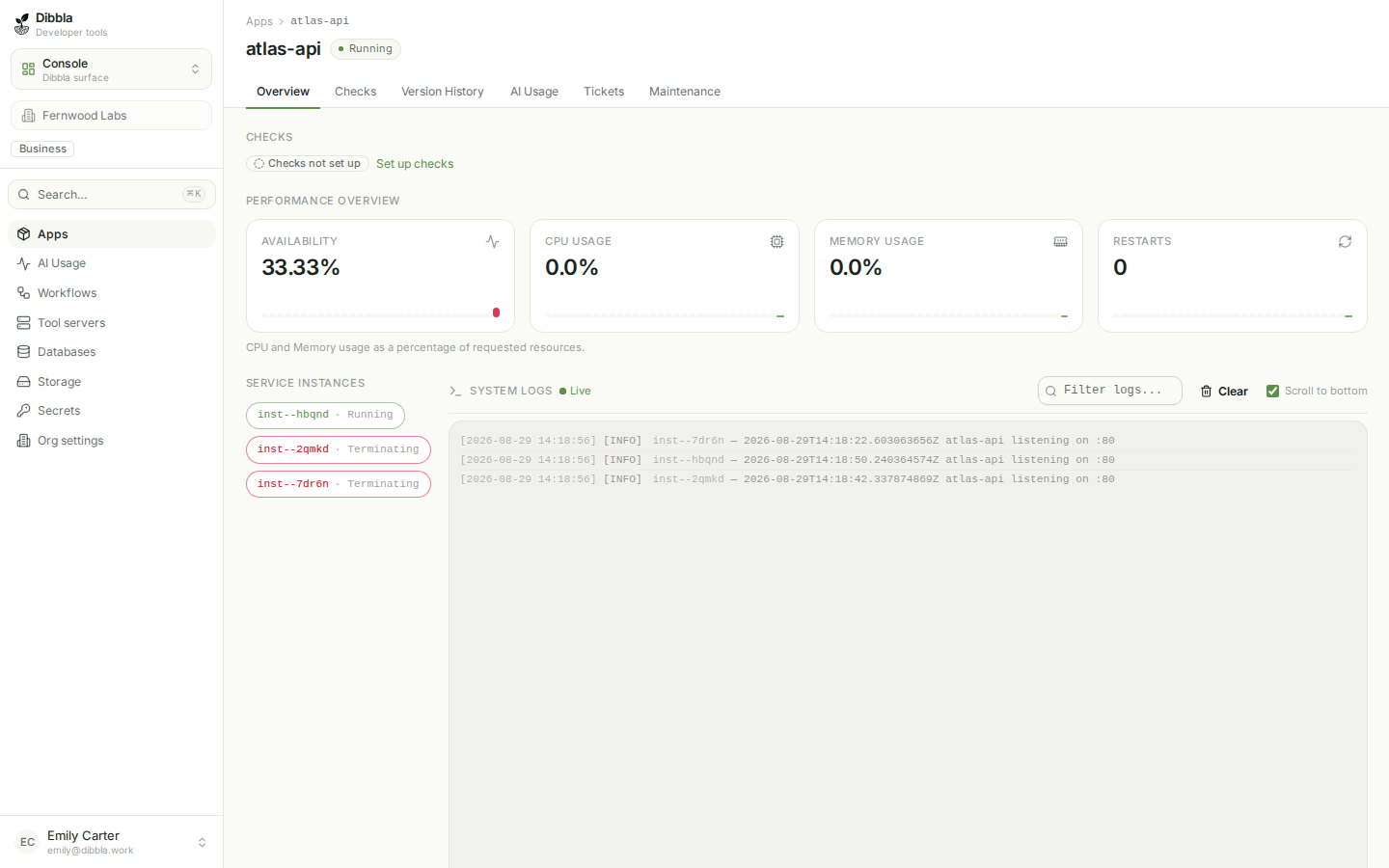Select the Tickets tab
This screenshot has width=1389, height=868.
[604, 92]
